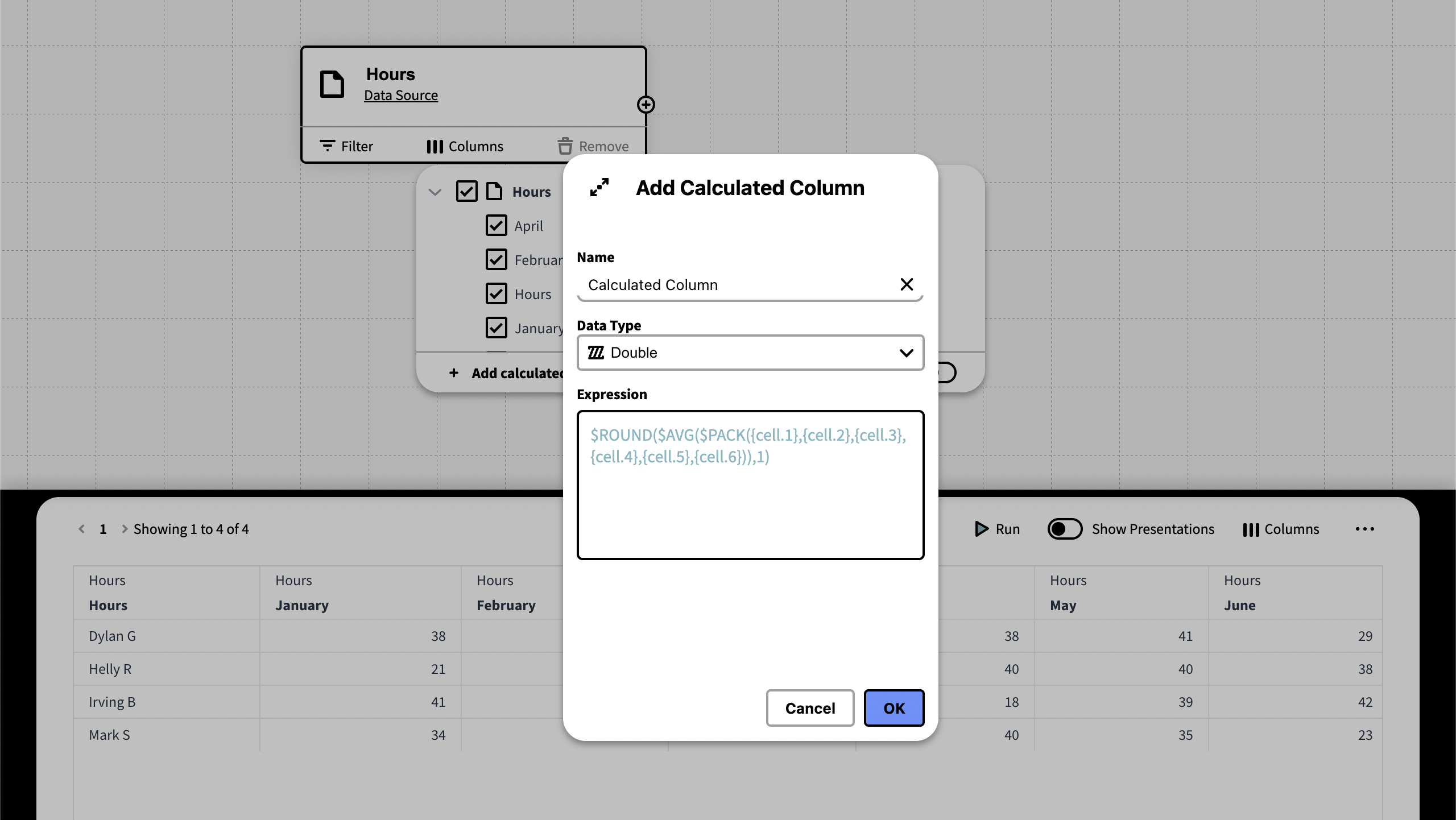The width and height of the screenshot is (1456, 820).
Task: Open the Data Source link
Action: click(x=400, y=95)
